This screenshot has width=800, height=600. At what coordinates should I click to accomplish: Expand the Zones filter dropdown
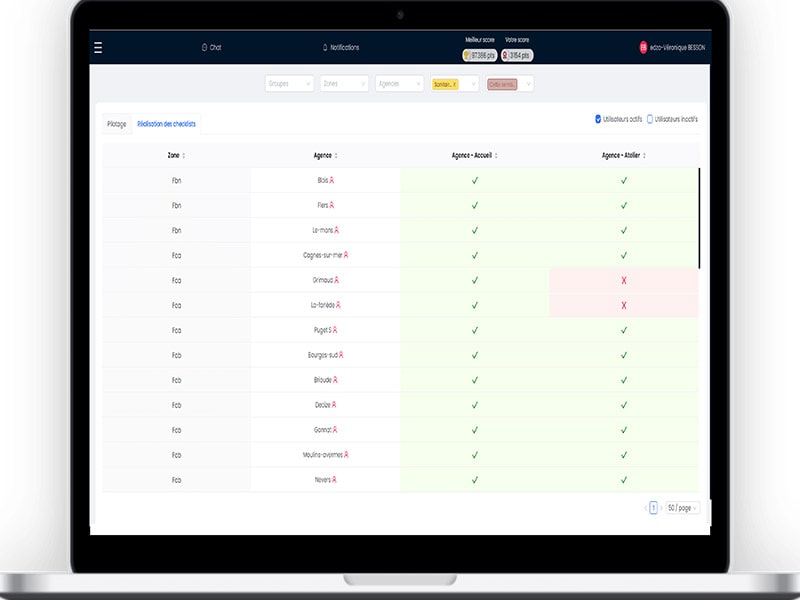(x=344, y=84)
